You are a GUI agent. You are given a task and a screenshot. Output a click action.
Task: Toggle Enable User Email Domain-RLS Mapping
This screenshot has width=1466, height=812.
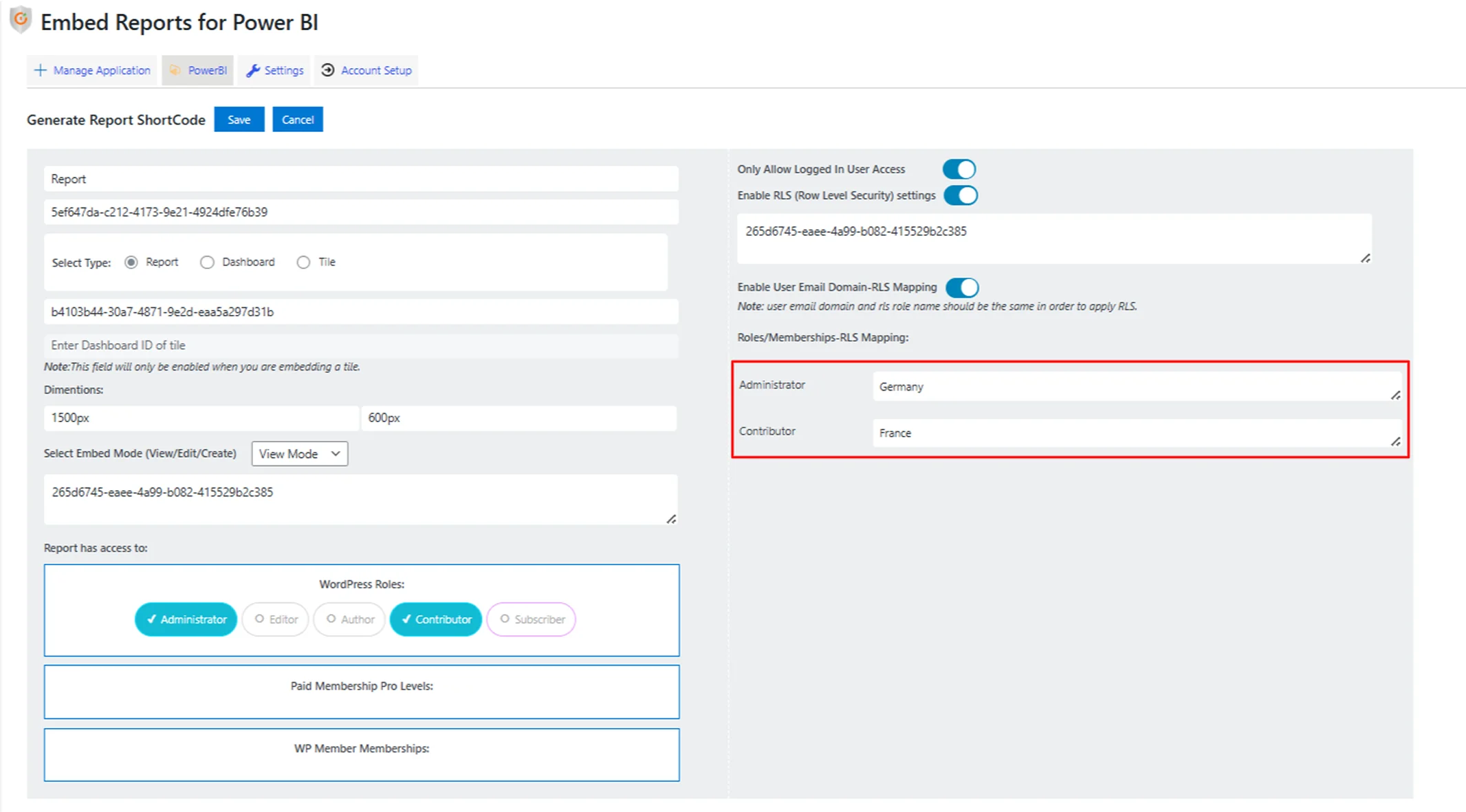pos(962,287)
